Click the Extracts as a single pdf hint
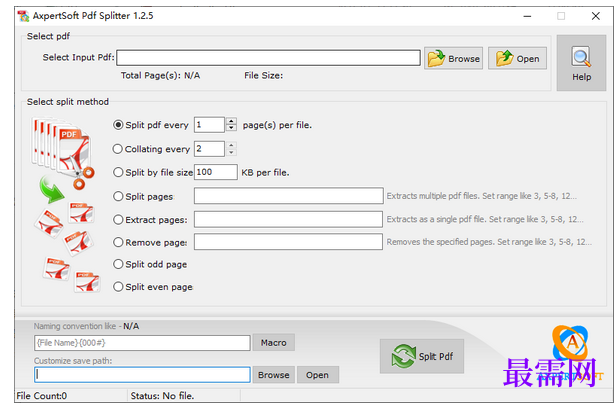 coord(485,219)
